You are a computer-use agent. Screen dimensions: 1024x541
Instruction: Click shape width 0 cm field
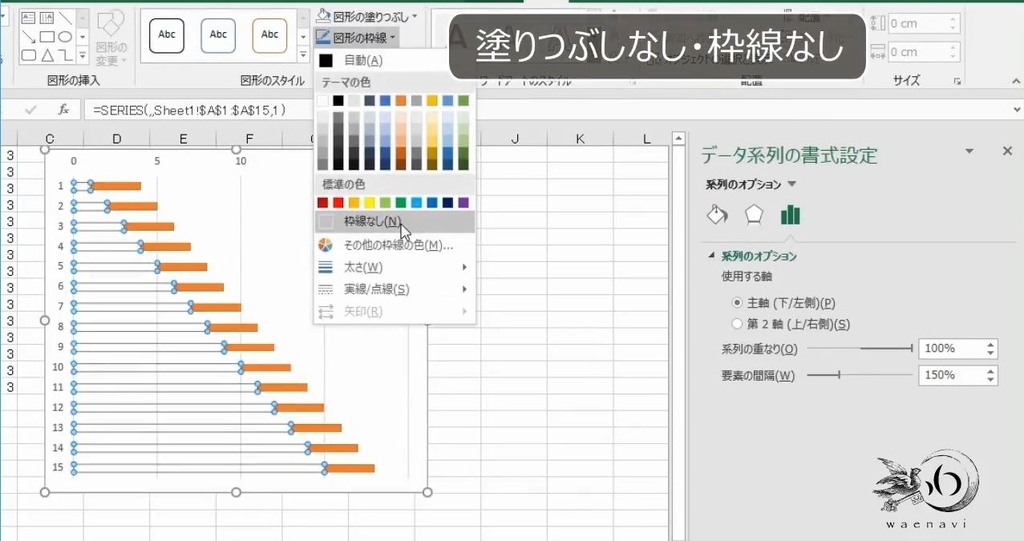point(918,52)
